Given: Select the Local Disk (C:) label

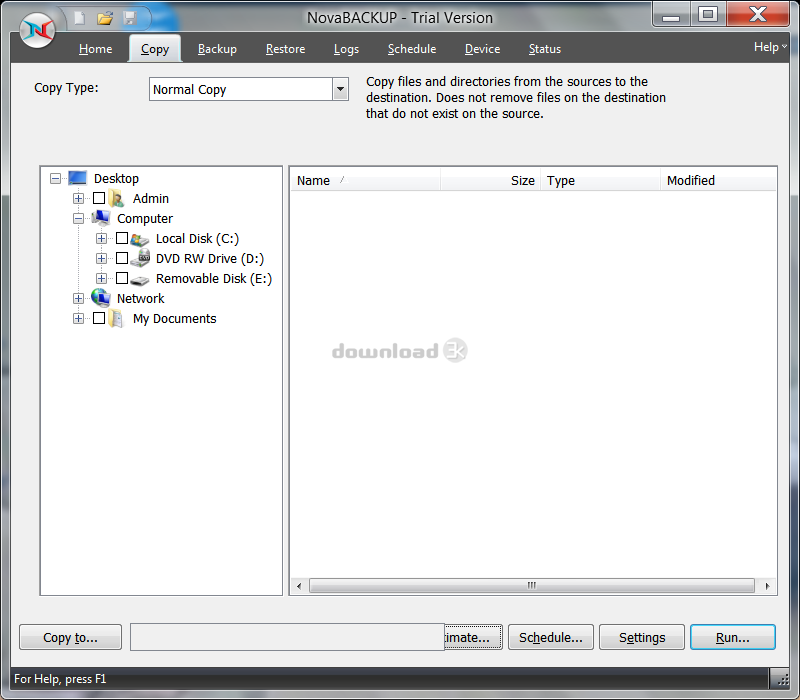Looking at the screenshot, I should click(197, 239).
